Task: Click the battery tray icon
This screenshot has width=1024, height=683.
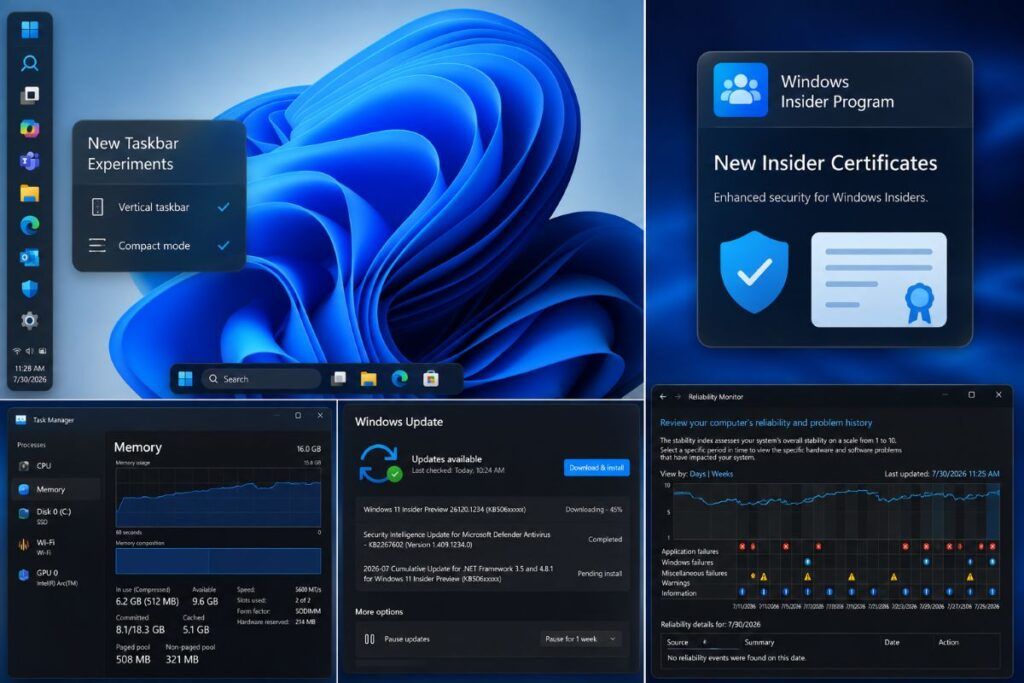Action: click(x=42, y=351)
